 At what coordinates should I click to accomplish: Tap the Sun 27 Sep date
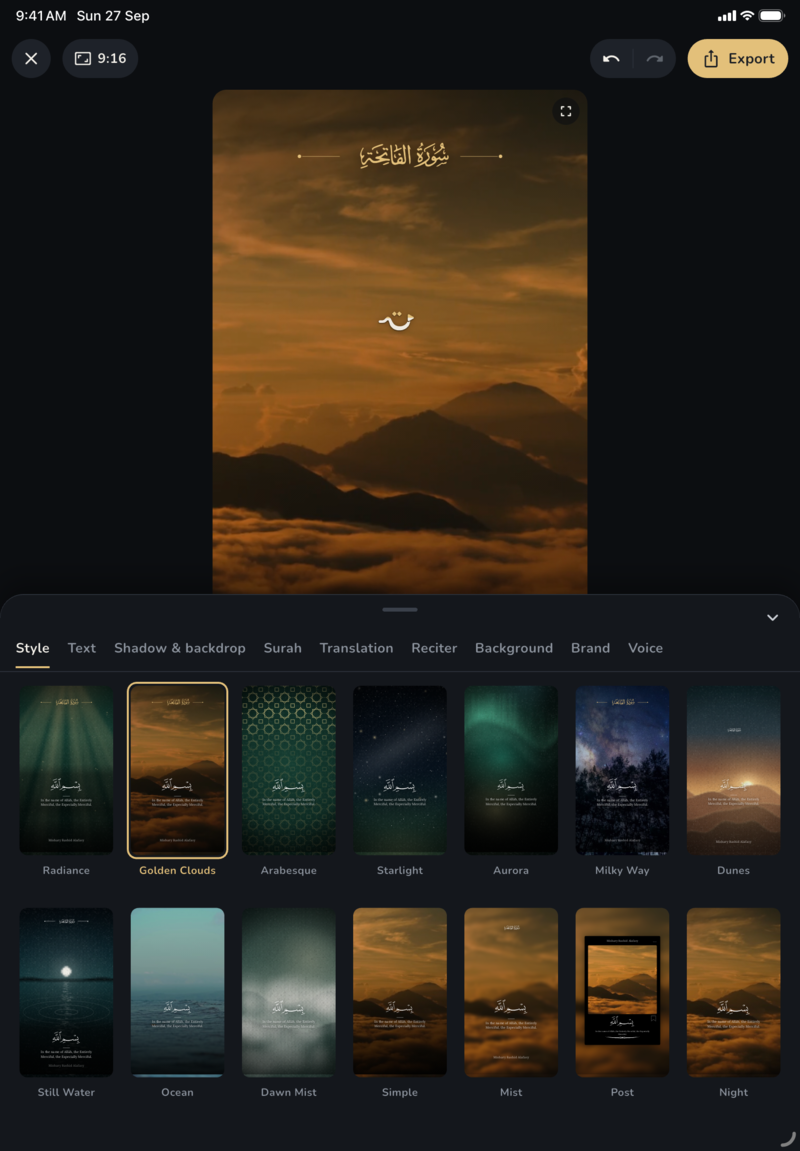click(x=113, y=15)
